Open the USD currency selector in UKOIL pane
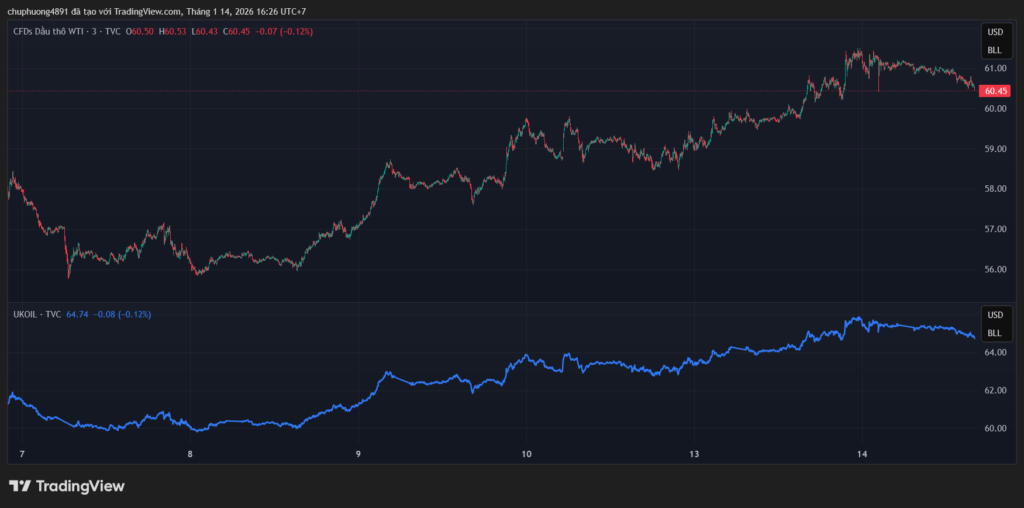This screenshot has height=508, width=1024. coord(994,315)
